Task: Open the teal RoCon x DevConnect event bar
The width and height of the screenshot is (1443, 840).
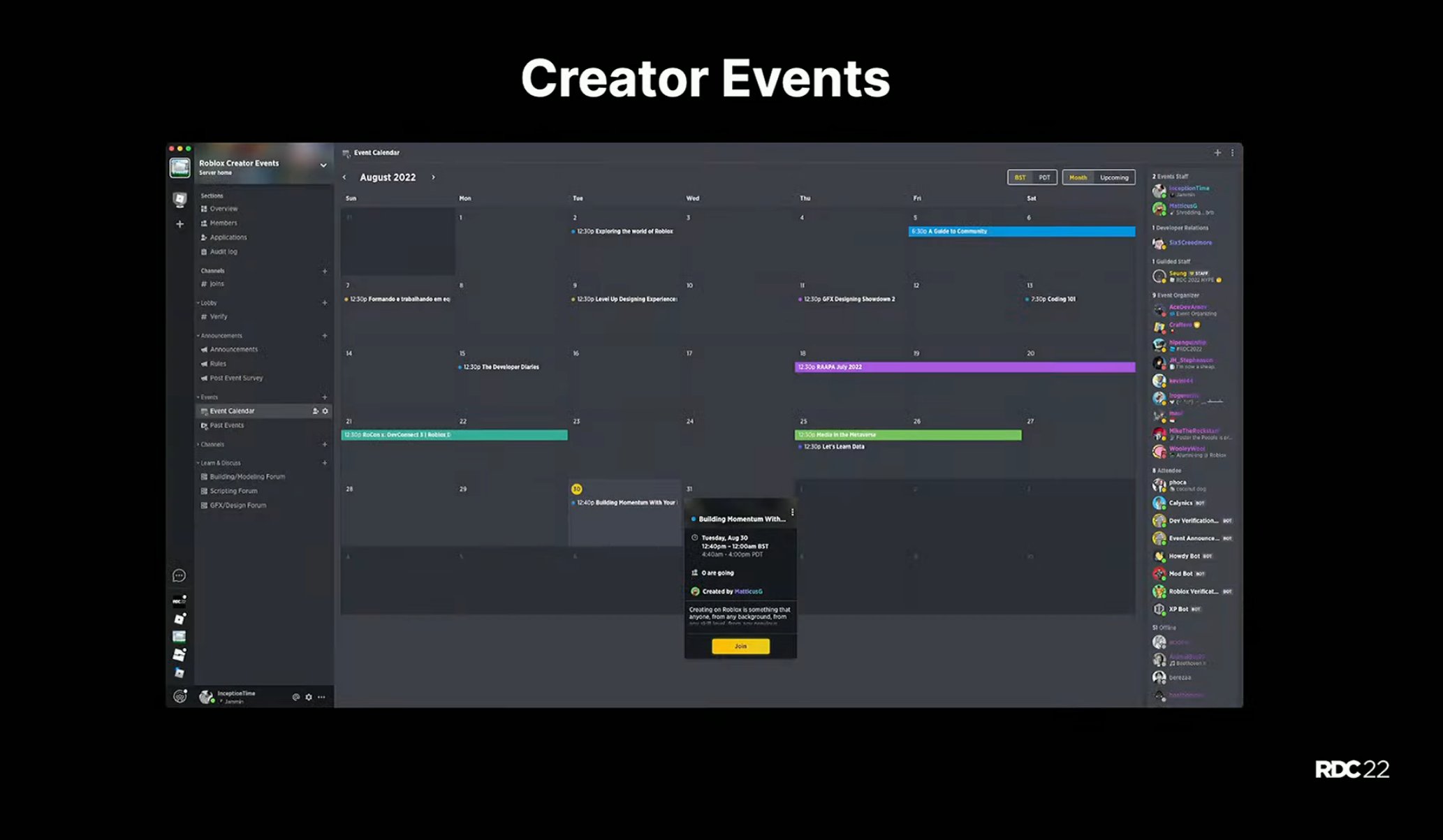Action: tap(454, 434)
